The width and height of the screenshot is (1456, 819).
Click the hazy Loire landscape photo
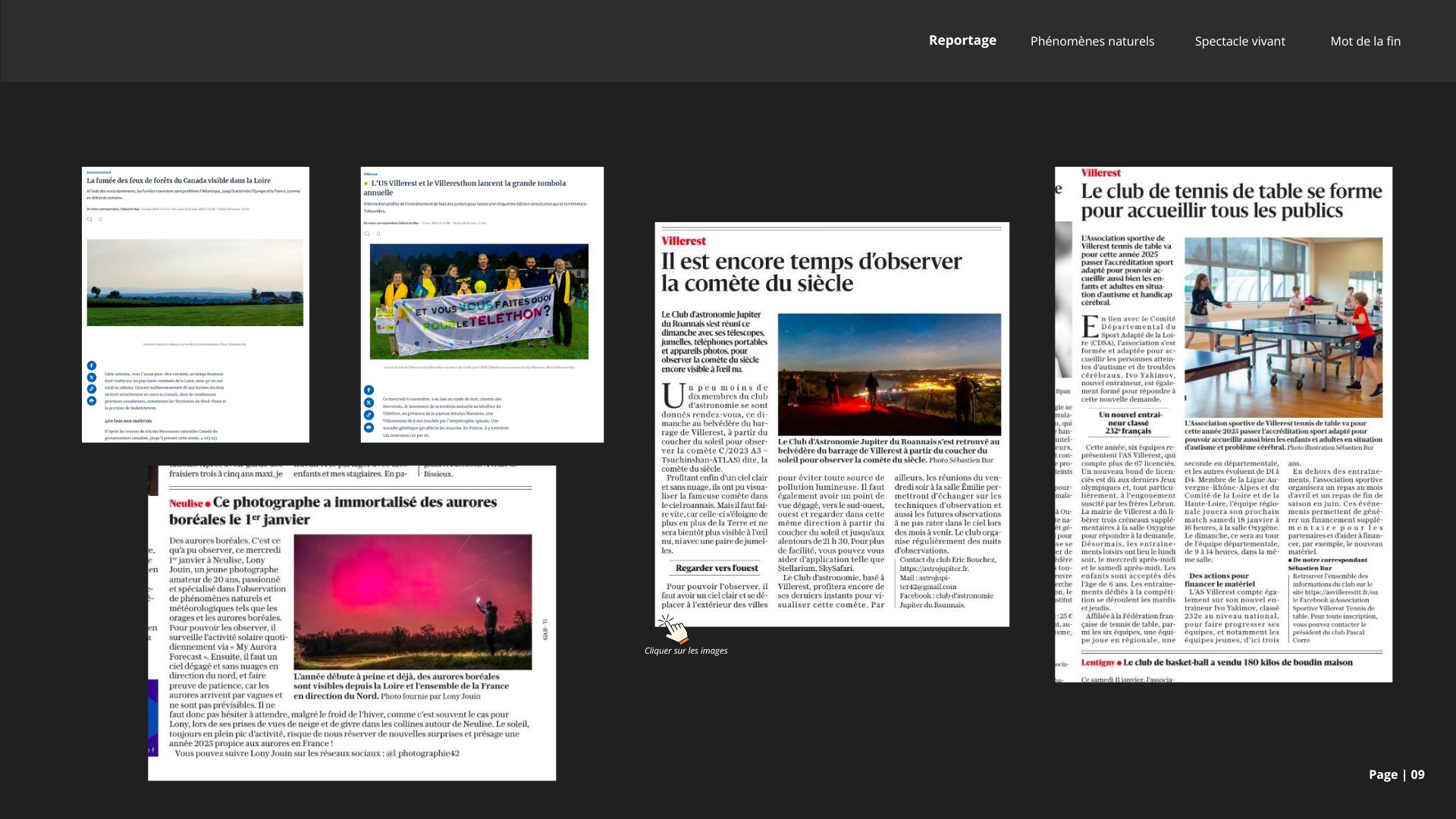tap(195, 282)
